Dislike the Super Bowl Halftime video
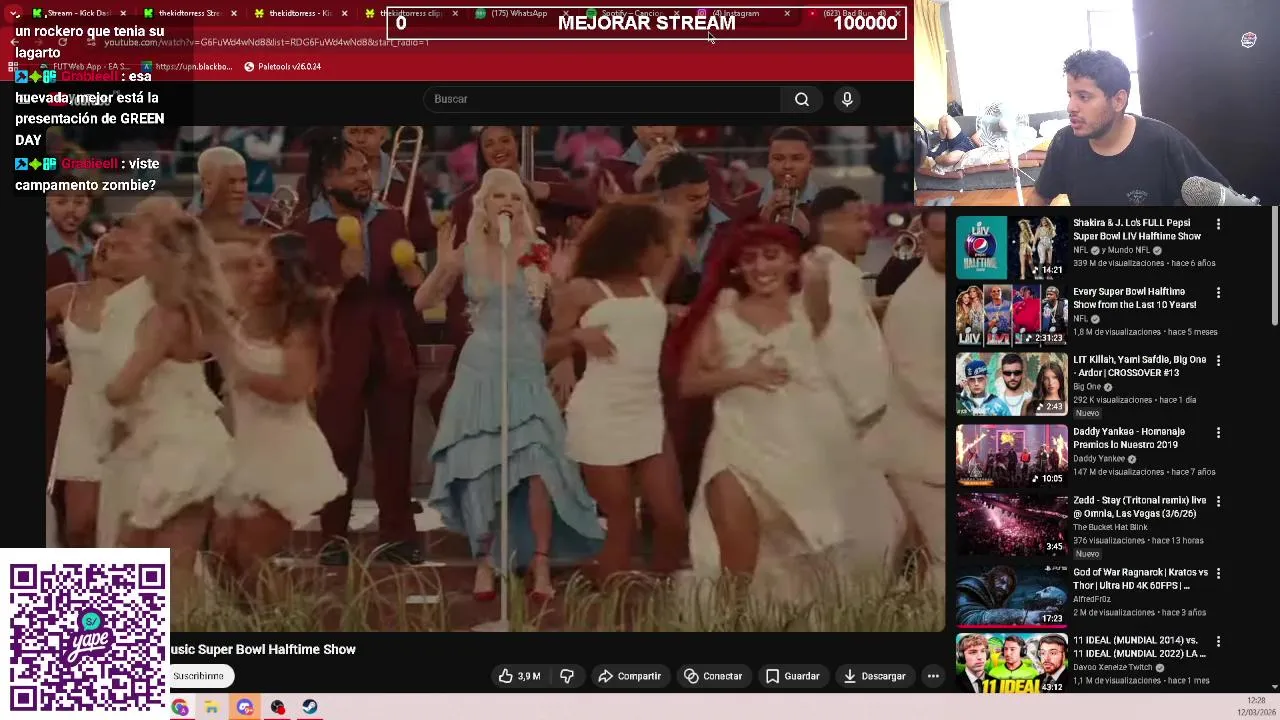The height and width of the screenshot is (720, 1280). click(x=567, y=676)
